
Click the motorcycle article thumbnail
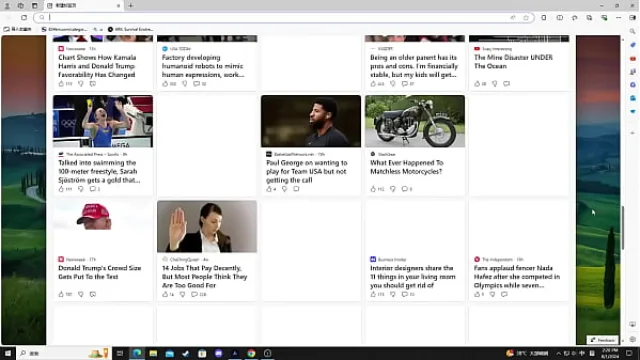click(x=415, y=121)
